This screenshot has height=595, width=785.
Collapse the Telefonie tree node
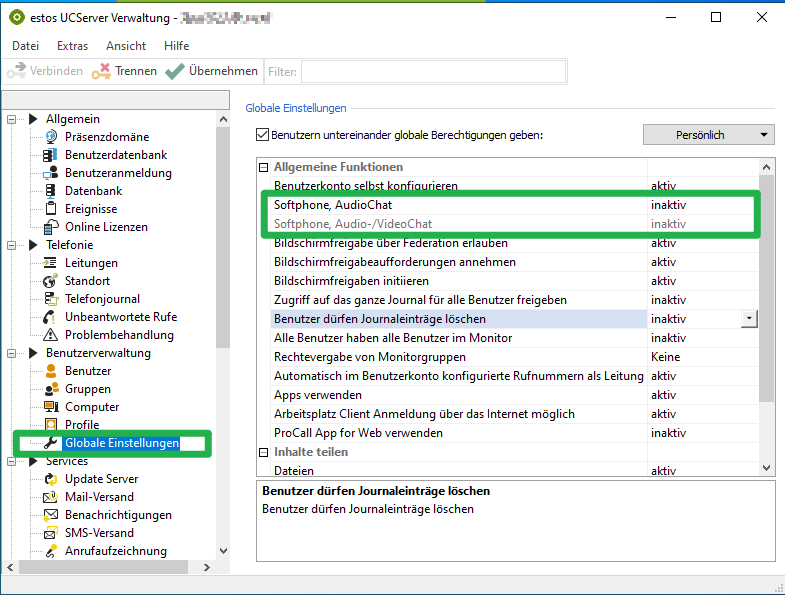(x=13, y=245)
